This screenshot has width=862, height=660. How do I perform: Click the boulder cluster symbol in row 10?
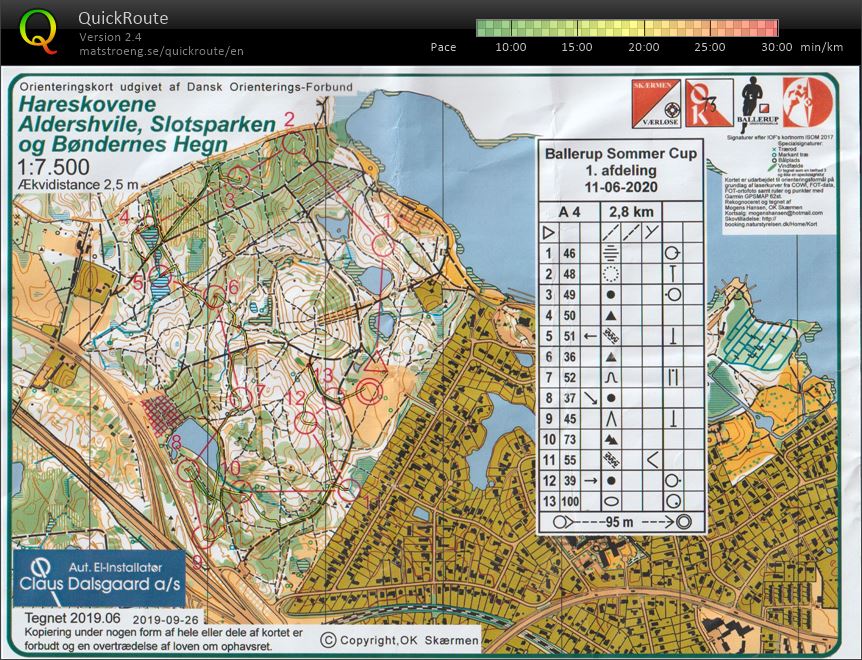pyautogui.click(x=611, y=439)
